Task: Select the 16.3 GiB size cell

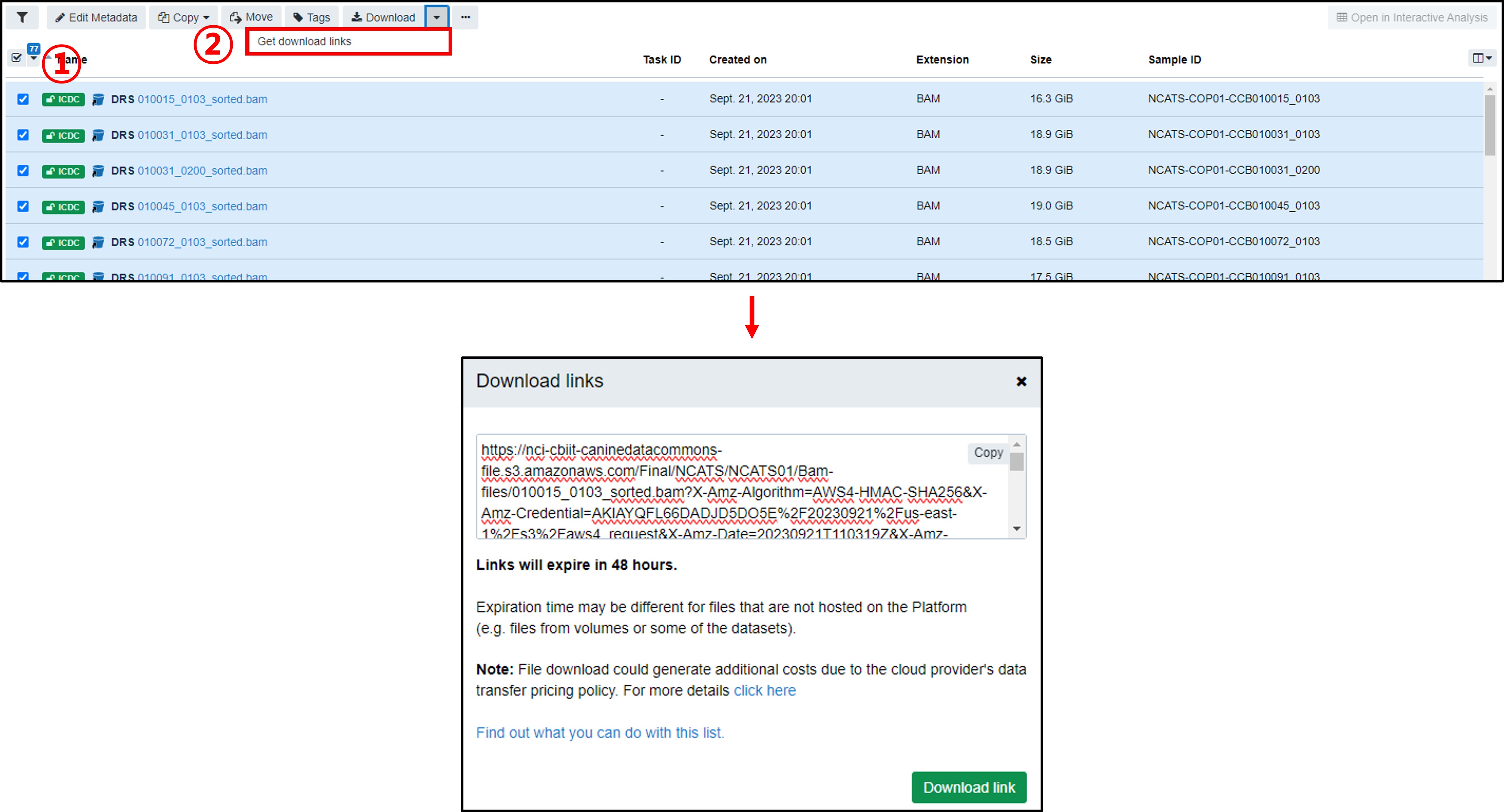Action: click(x=1052, y=99)
